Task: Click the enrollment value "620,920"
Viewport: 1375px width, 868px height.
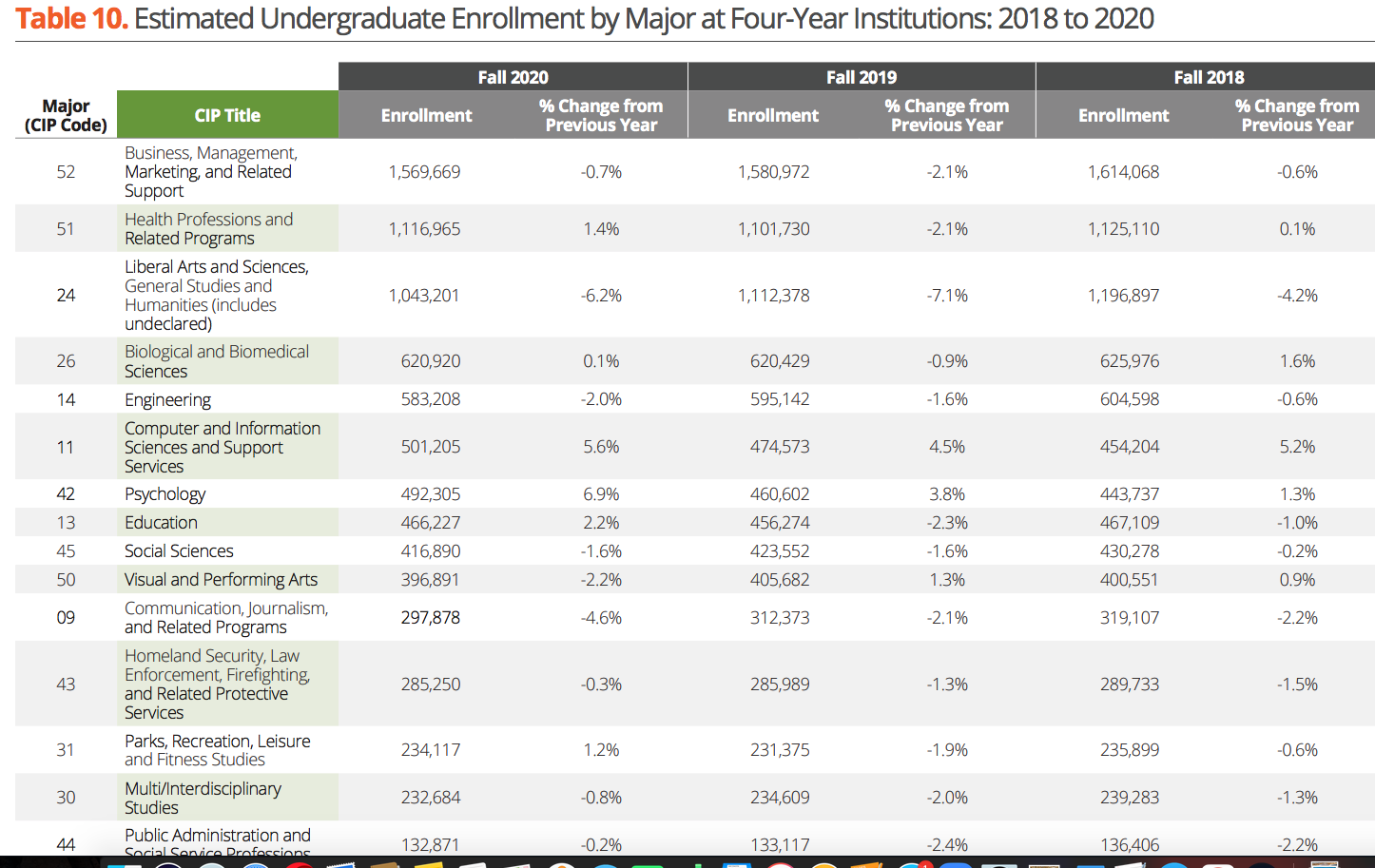Action: (431, 361)
